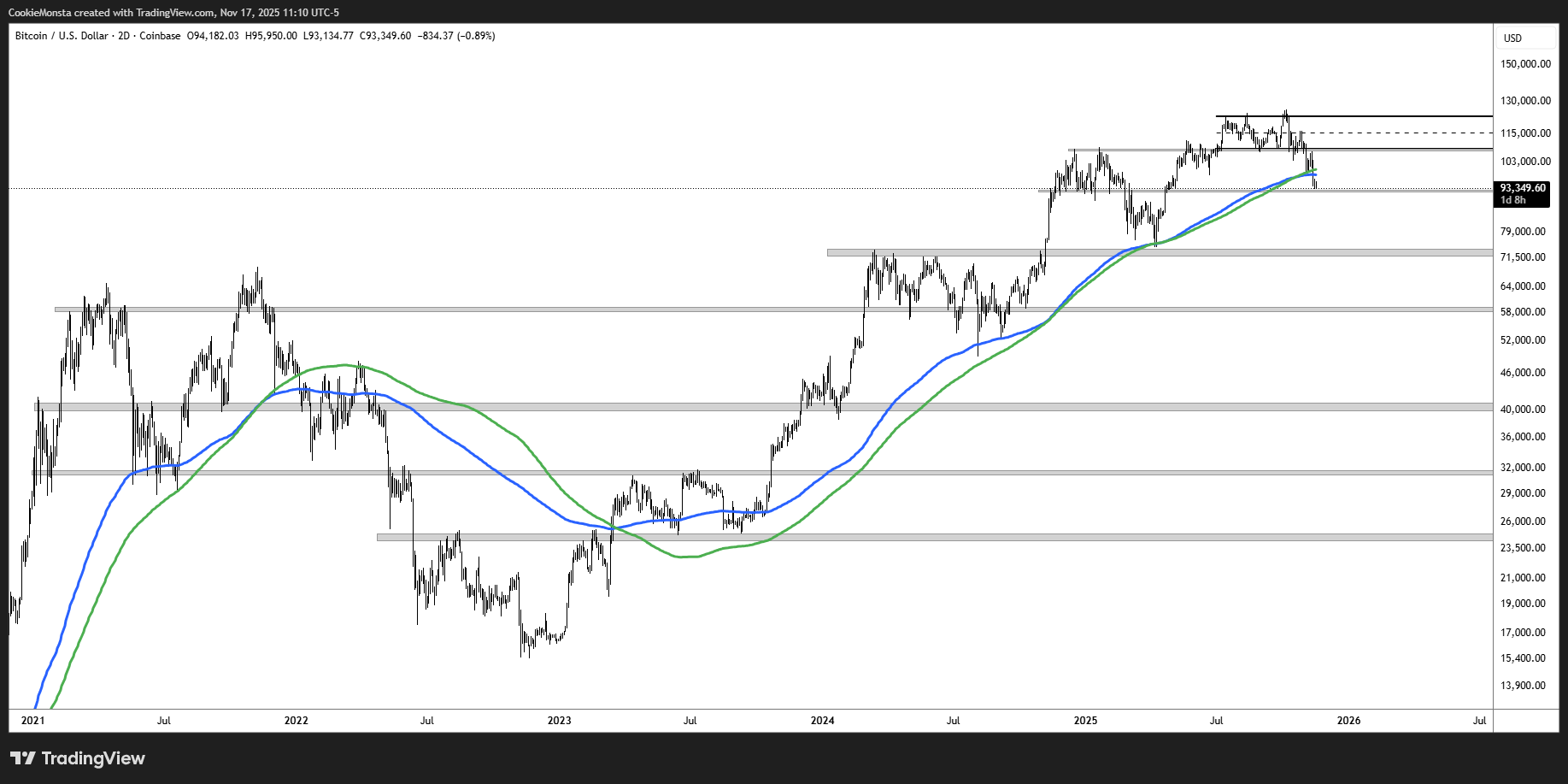Click the current price label 93,349.60
The image size is (1568, 784).
(1523, 188)
